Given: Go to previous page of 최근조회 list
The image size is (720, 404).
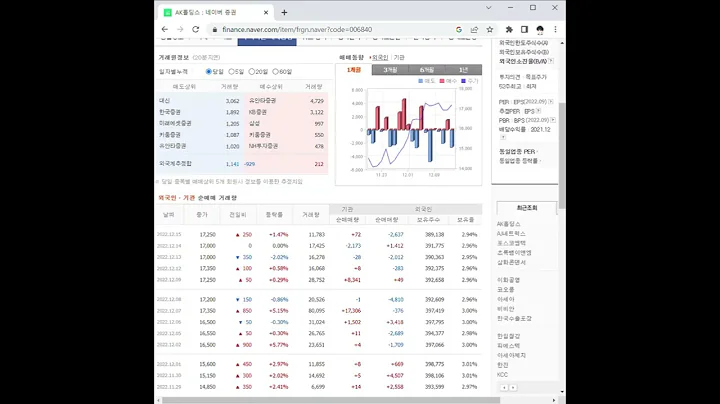Looking at the screenshot, I should [504, 388].
